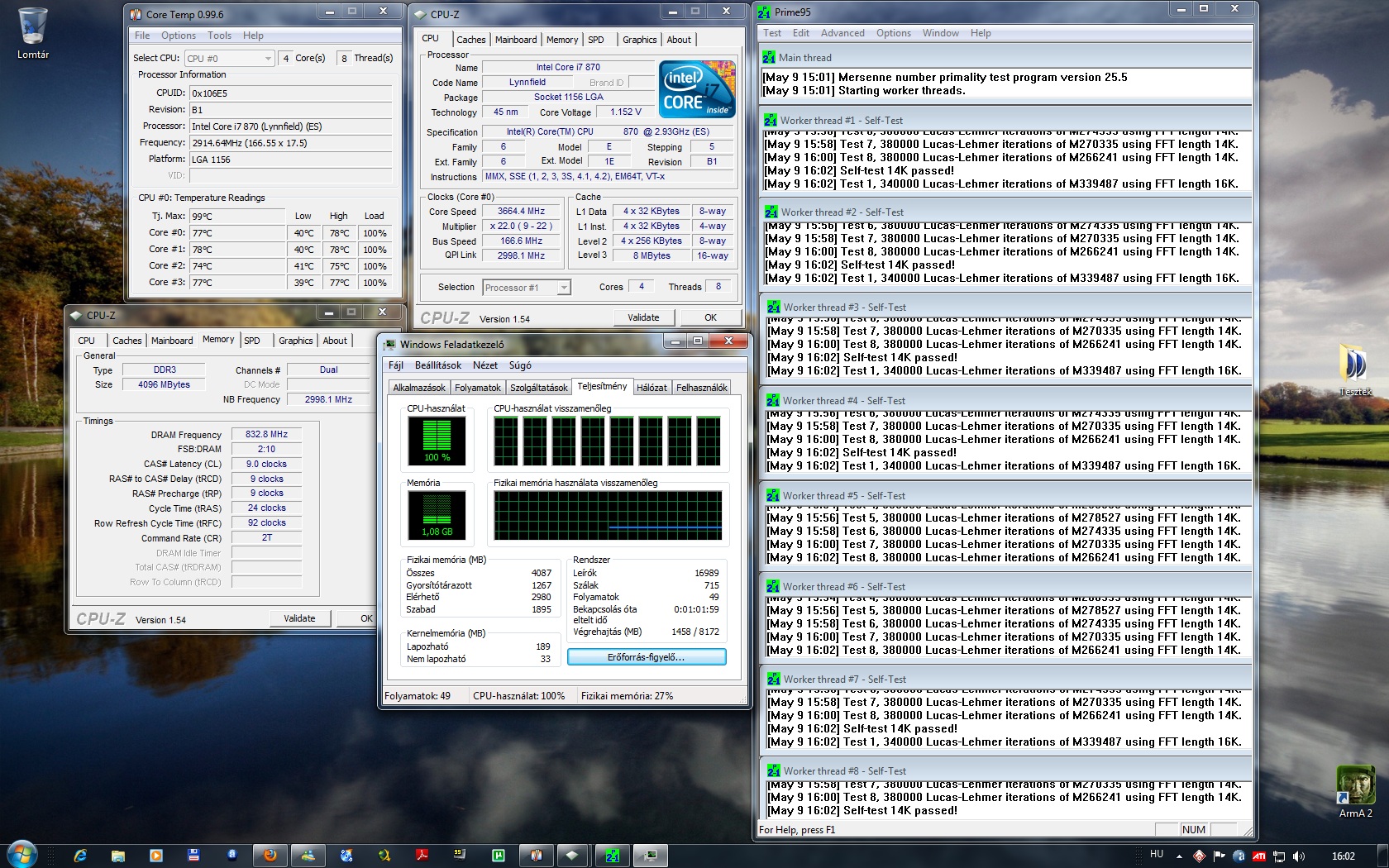Screen dimensions: 1389x868
Task: Switch to Folyamatok tab in Task Manager
Action: pyautogui.click(x=478, y=388)
